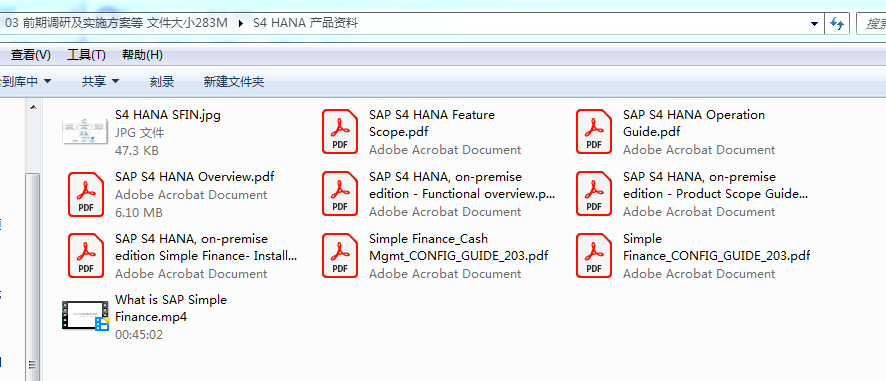Click PDF icon of Functional overview document

340,194
